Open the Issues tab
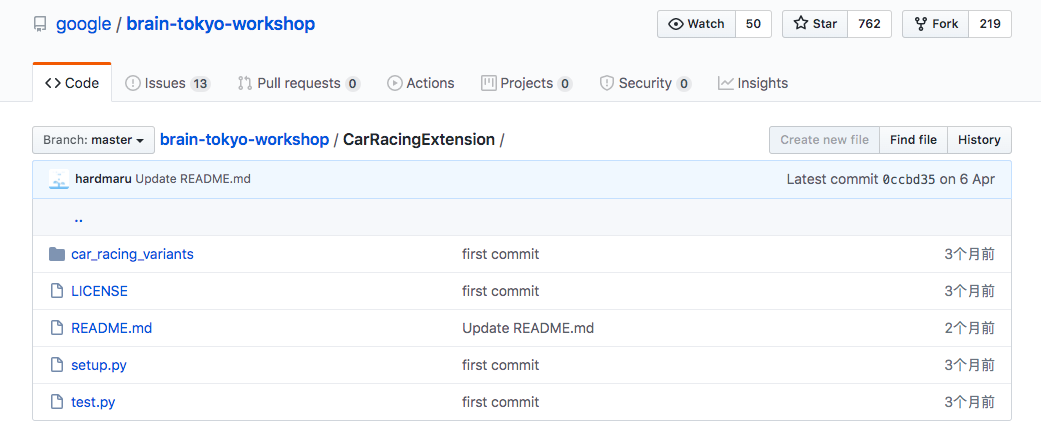 coord(167,83)
